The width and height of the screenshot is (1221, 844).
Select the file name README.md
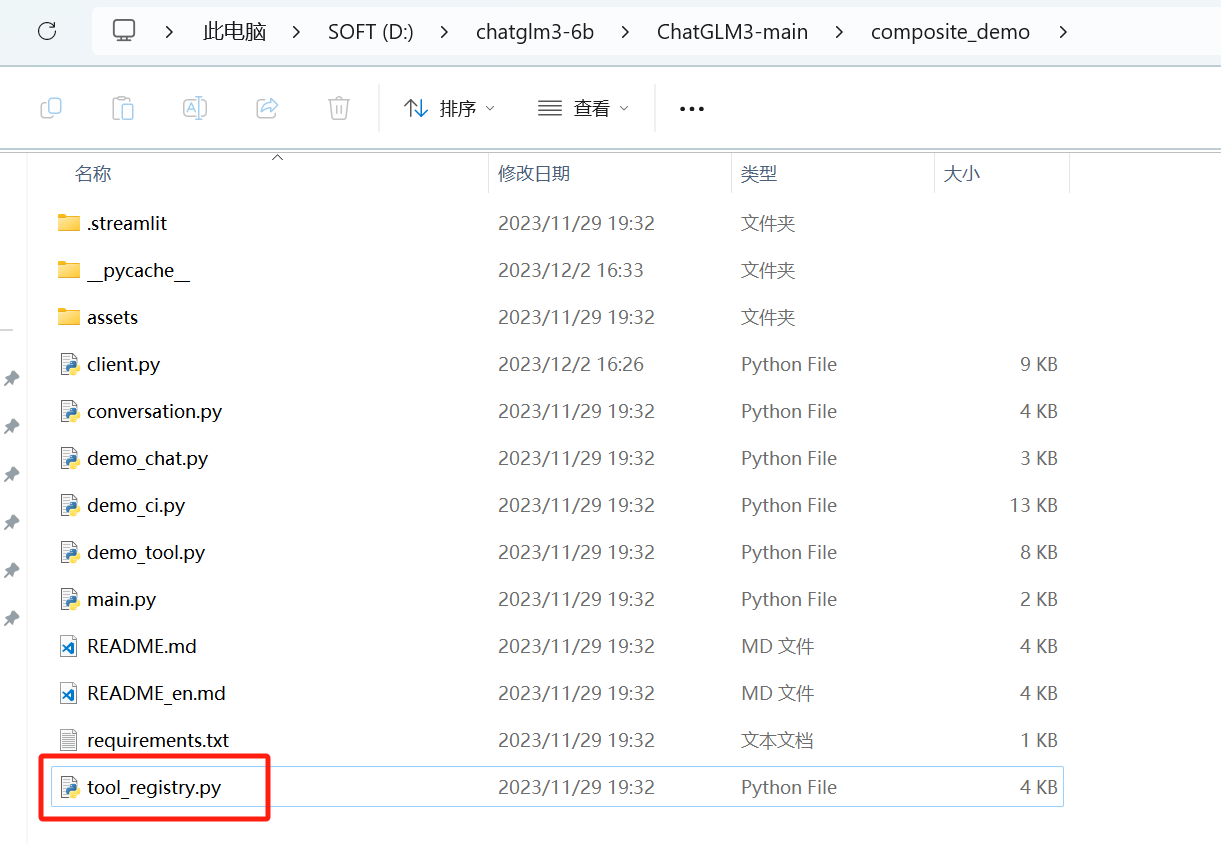[x=142, y=646]
